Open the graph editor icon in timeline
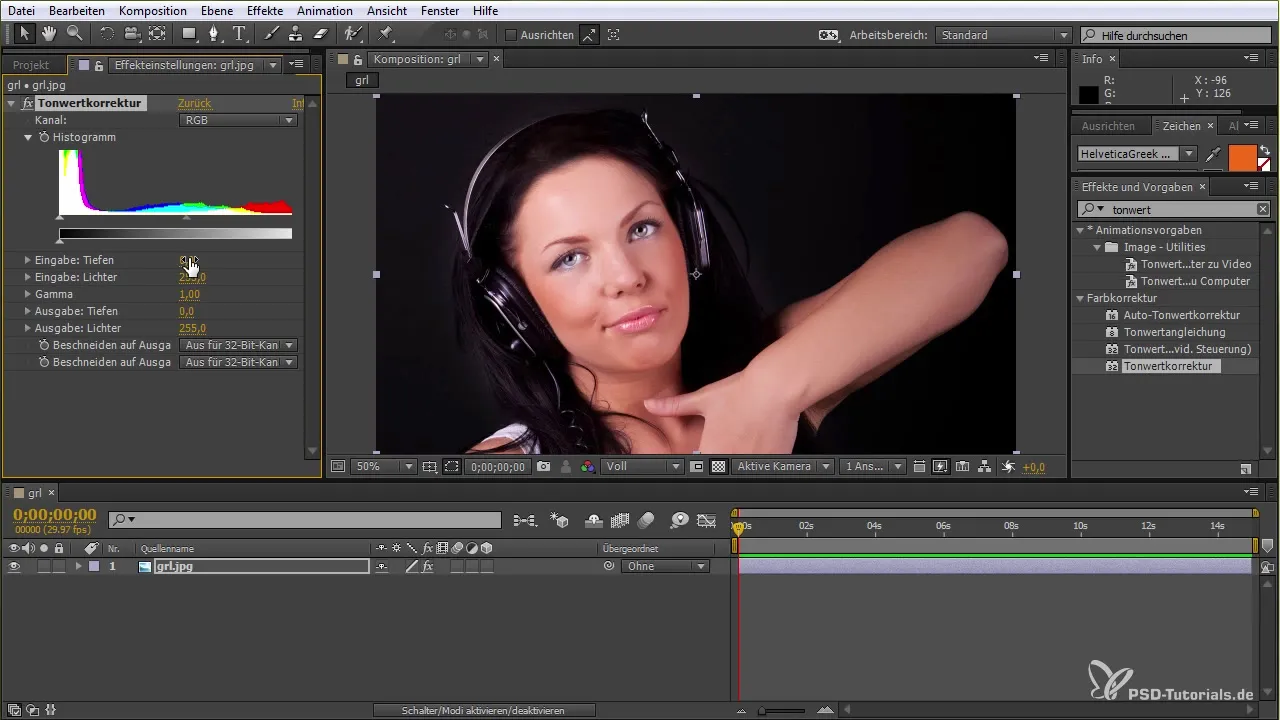The image size is (1280, 720). point(707,520)
